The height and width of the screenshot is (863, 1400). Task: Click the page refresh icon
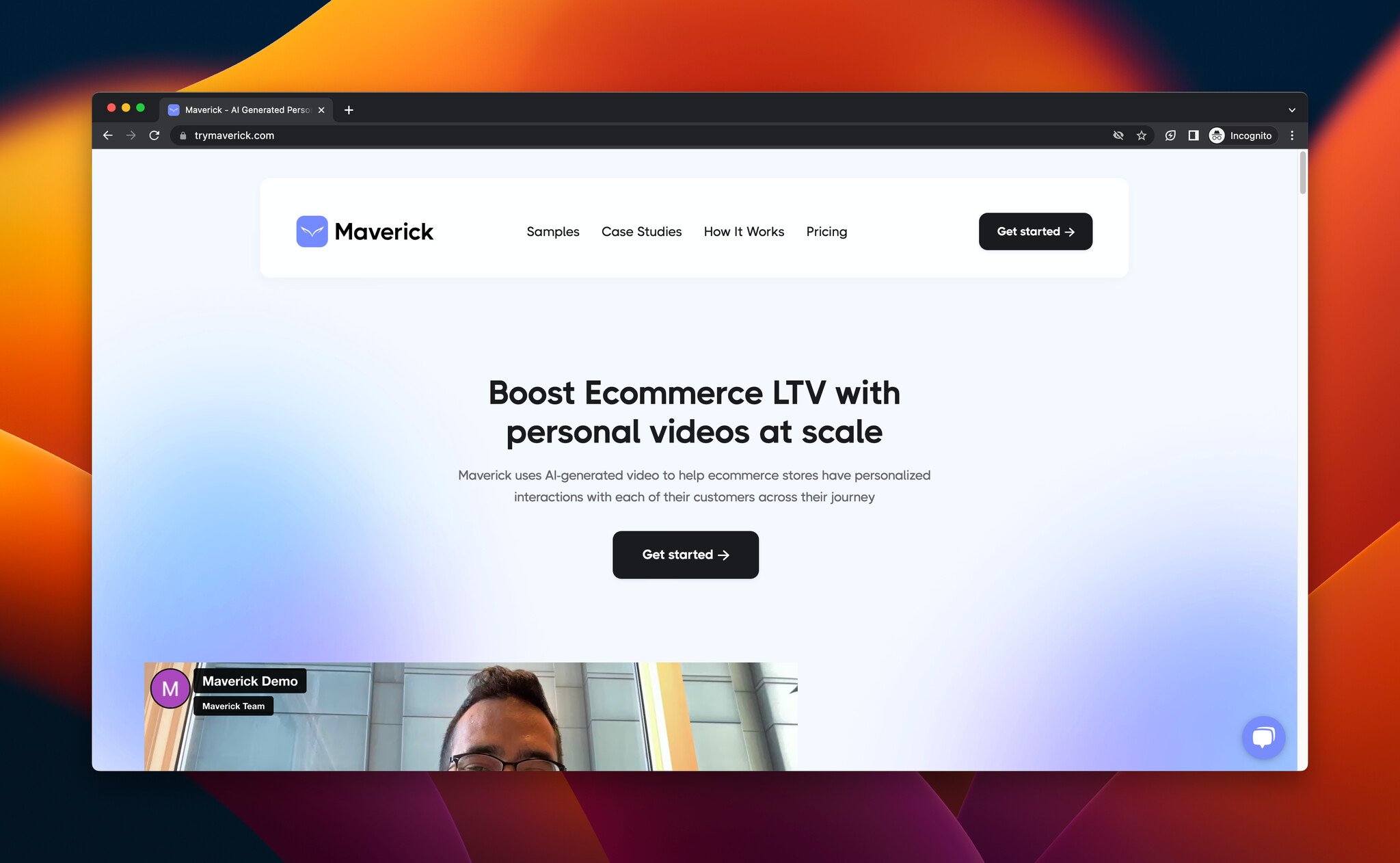(153, 135)
